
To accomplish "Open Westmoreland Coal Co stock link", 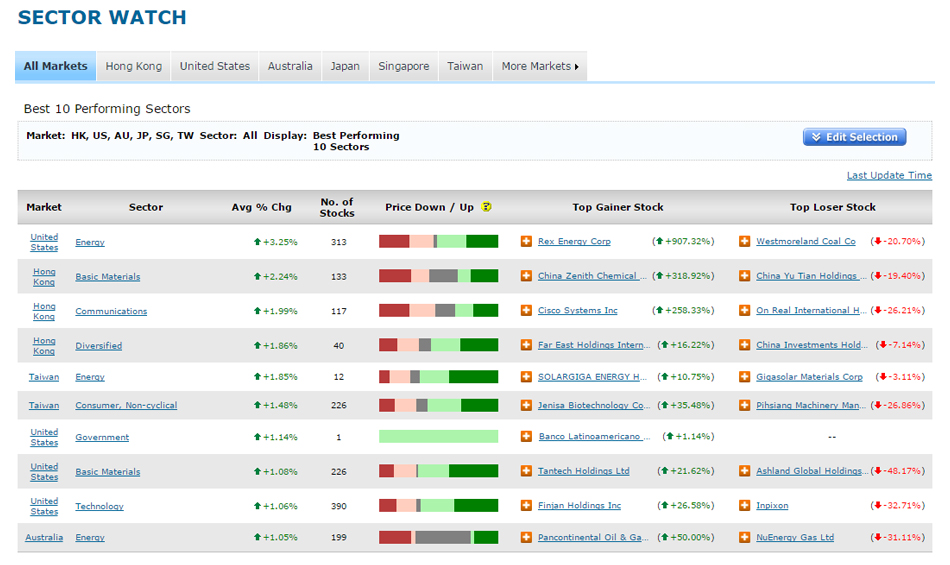I will (806, 241).
